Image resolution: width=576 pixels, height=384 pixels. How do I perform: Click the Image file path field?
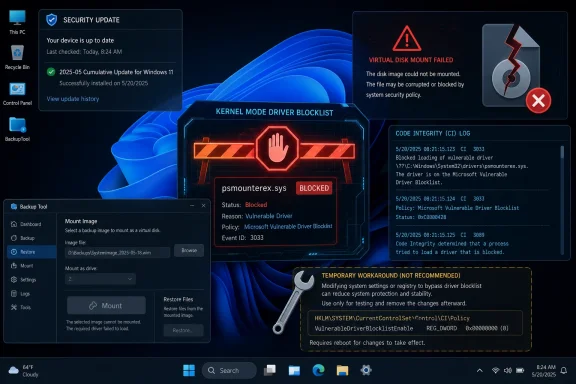pyautogui.click(x=118, y=252)
